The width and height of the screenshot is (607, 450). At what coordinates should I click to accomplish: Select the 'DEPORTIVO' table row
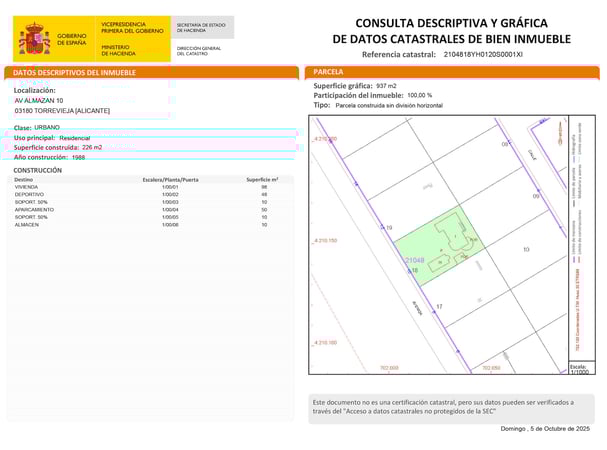tap(150, 194)
